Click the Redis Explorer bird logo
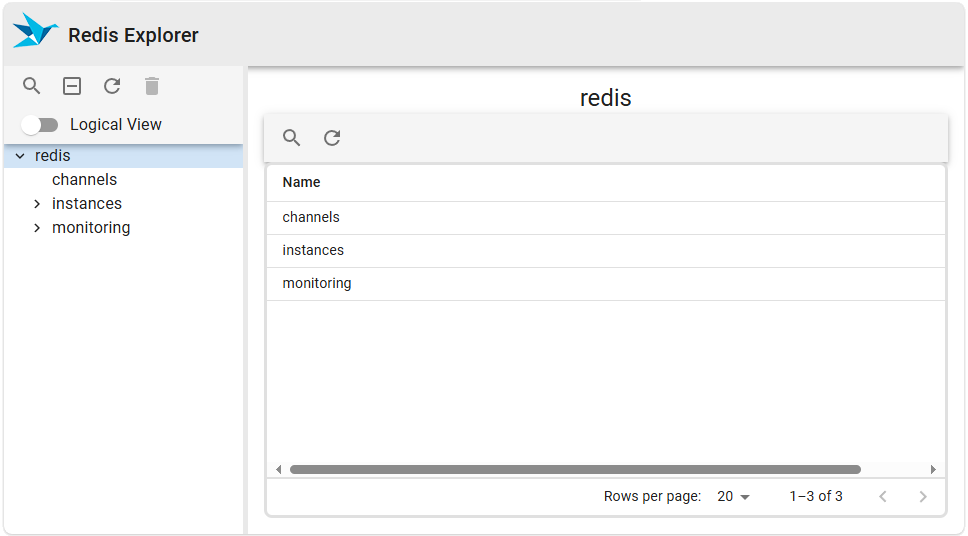The width and height of the screenshot is (968, 536). (35, 32)
